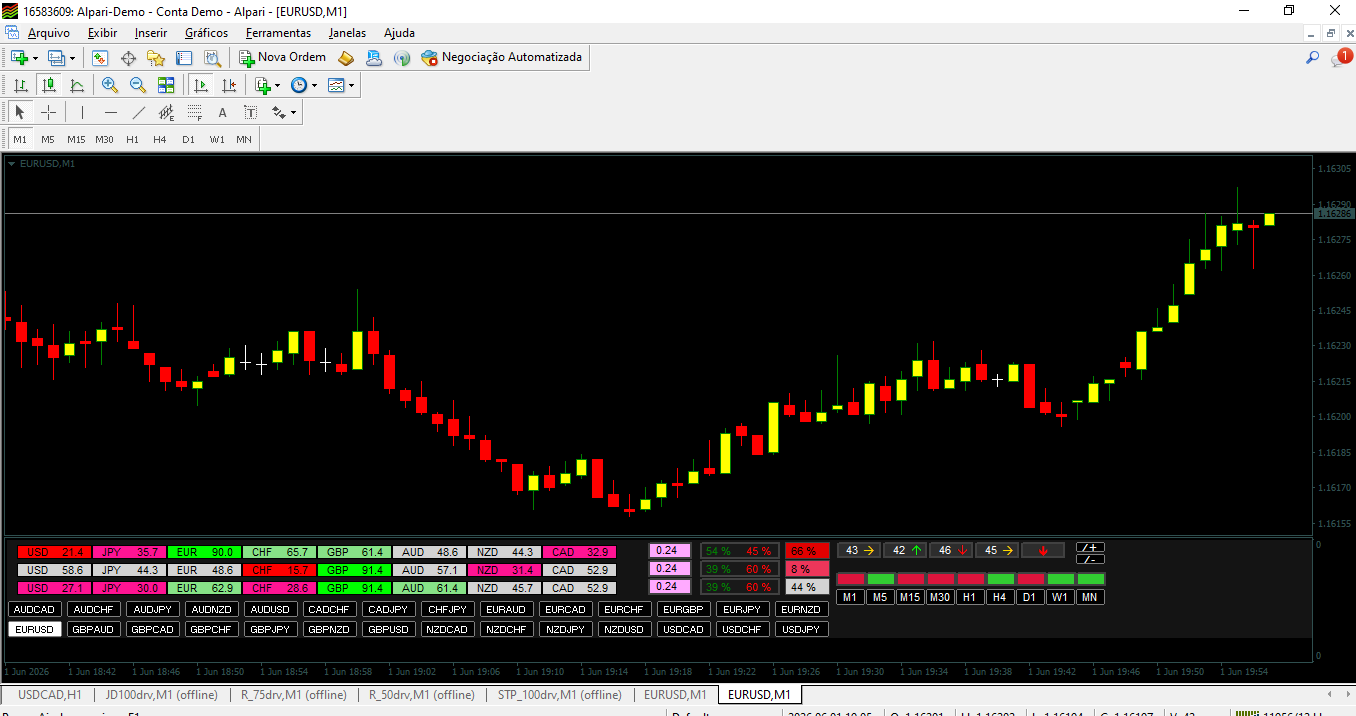Select the text 'A' drawing tool
Viewport: 1356px width, 716px height.
[x=223, y=112]
